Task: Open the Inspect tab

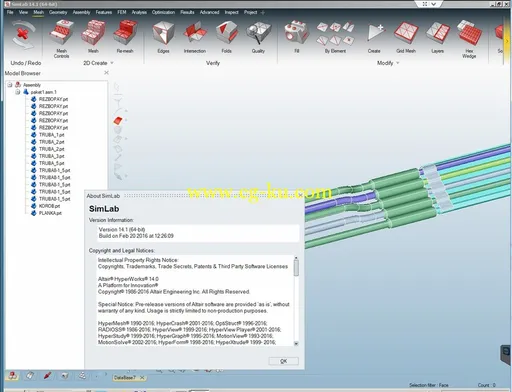Action: click(x=231, y=12)
